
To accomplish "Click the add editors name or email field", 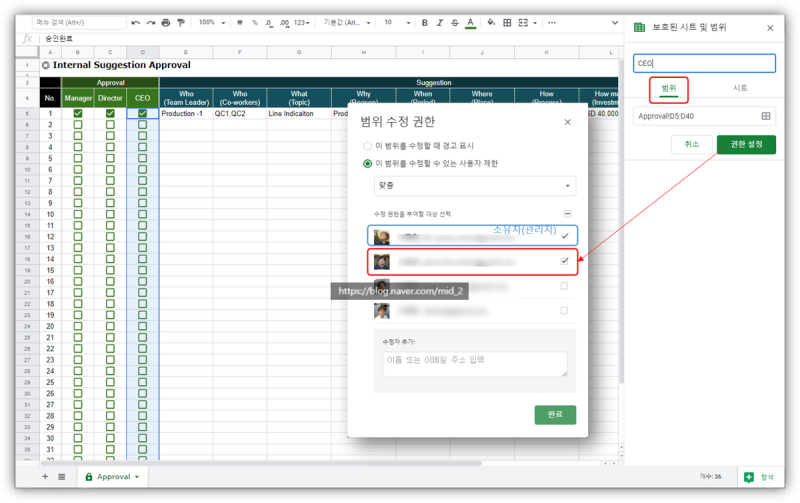I will (475, 364).
